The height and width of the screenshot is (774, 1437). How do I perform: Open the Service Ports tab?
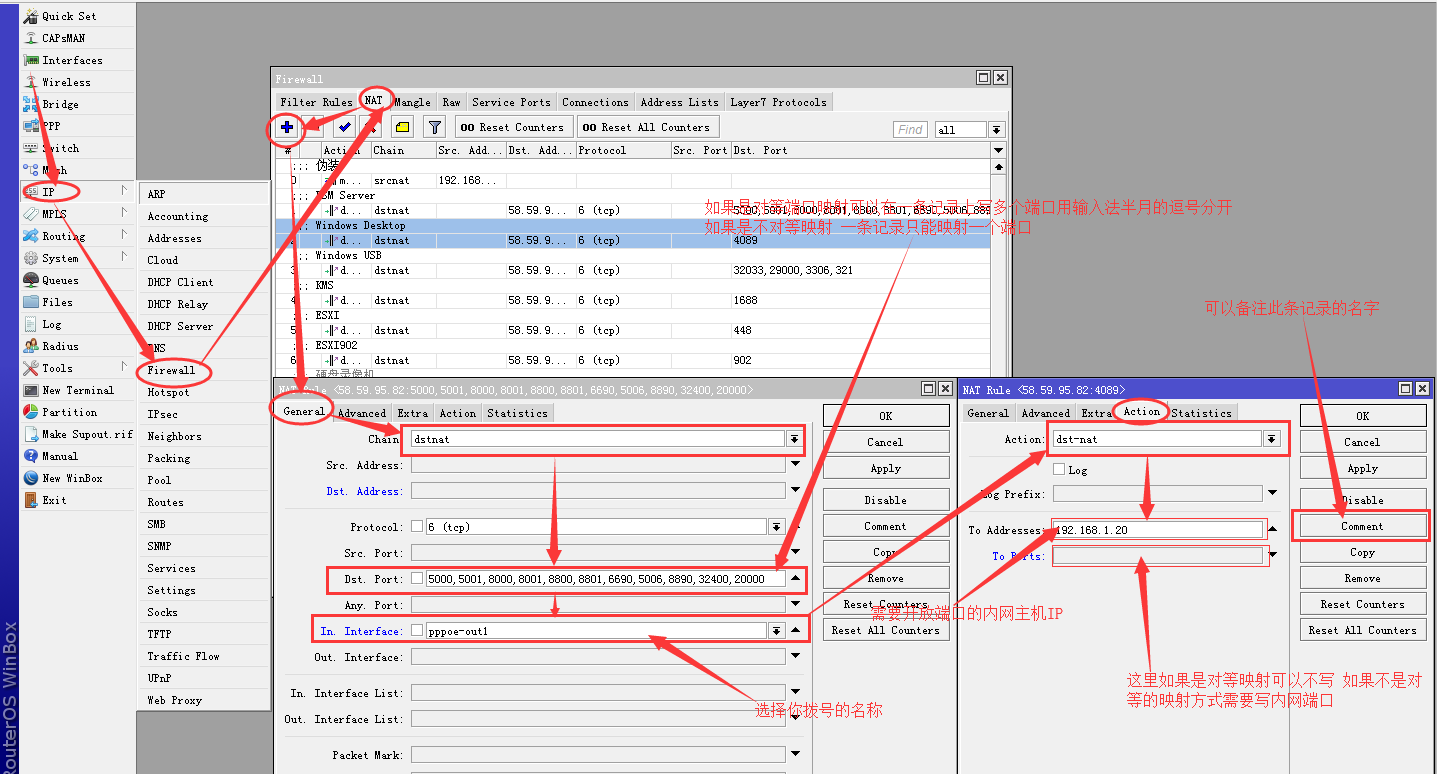tap(511, 102)
